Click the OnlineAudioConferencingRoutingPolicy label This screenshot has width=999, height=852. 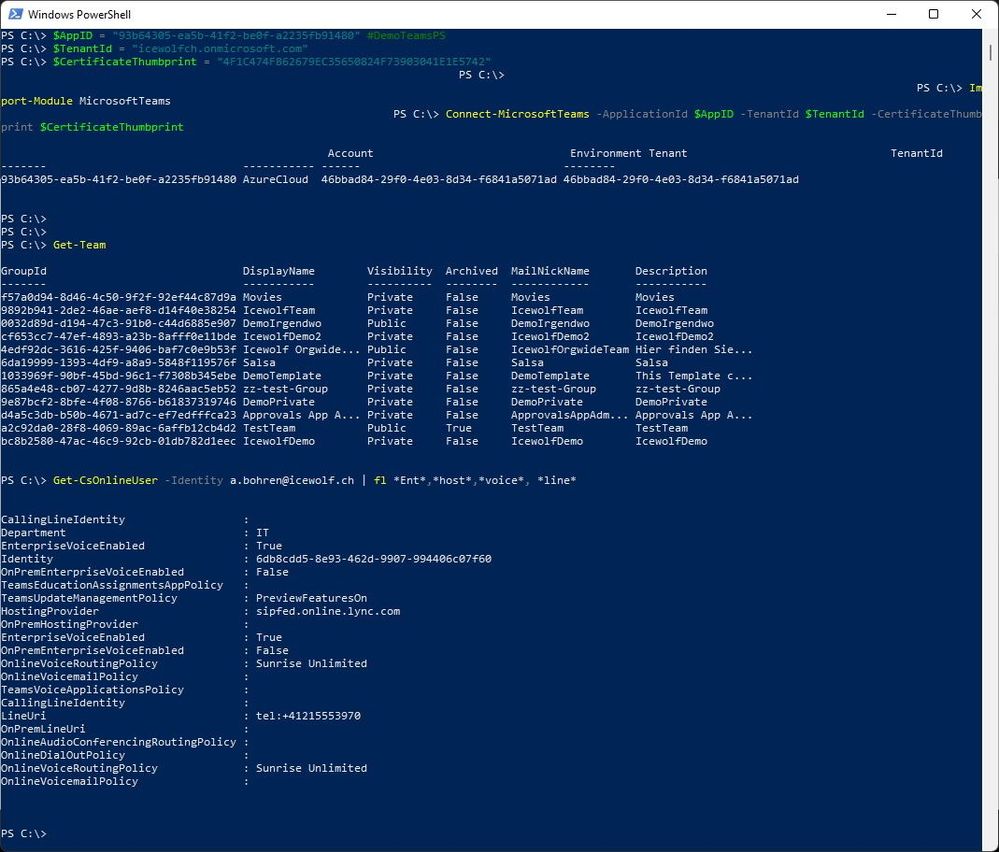pyautogui.click(x=119, y=742)
